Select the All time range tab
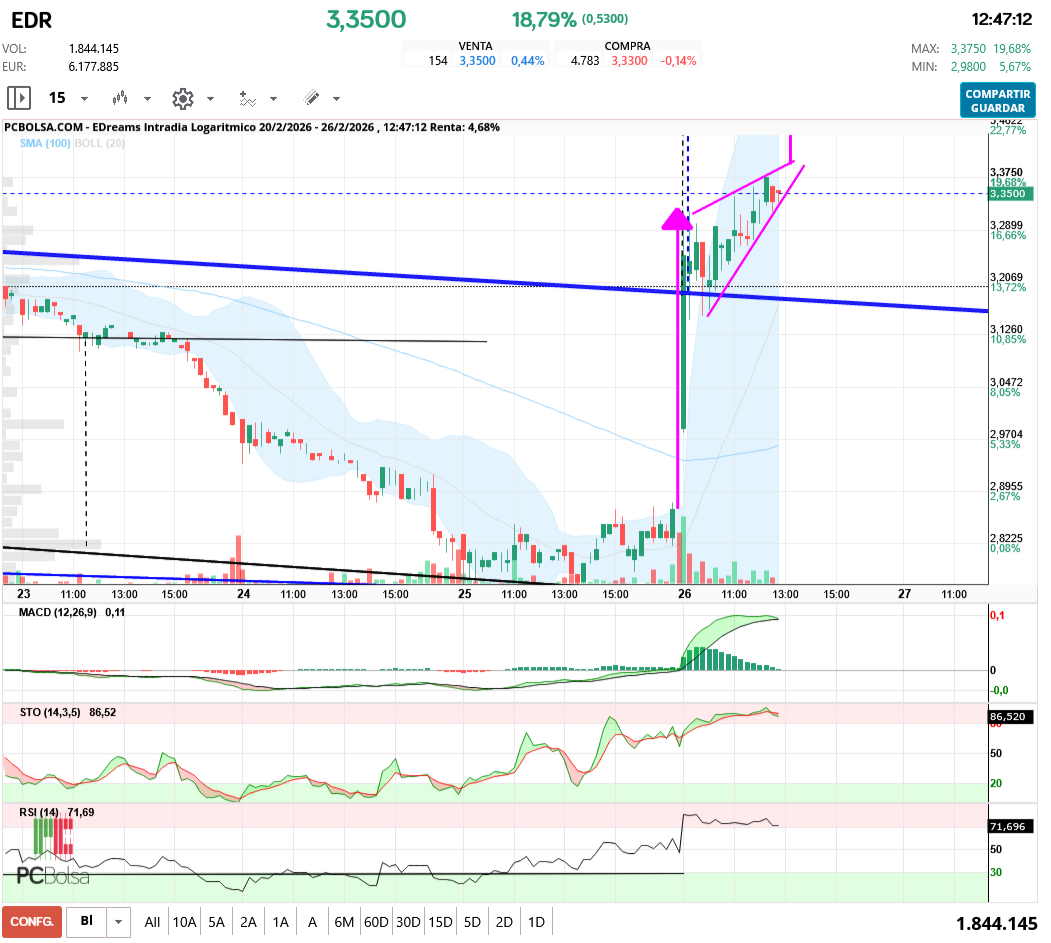1051x943 pixels. tap(152, 922)
